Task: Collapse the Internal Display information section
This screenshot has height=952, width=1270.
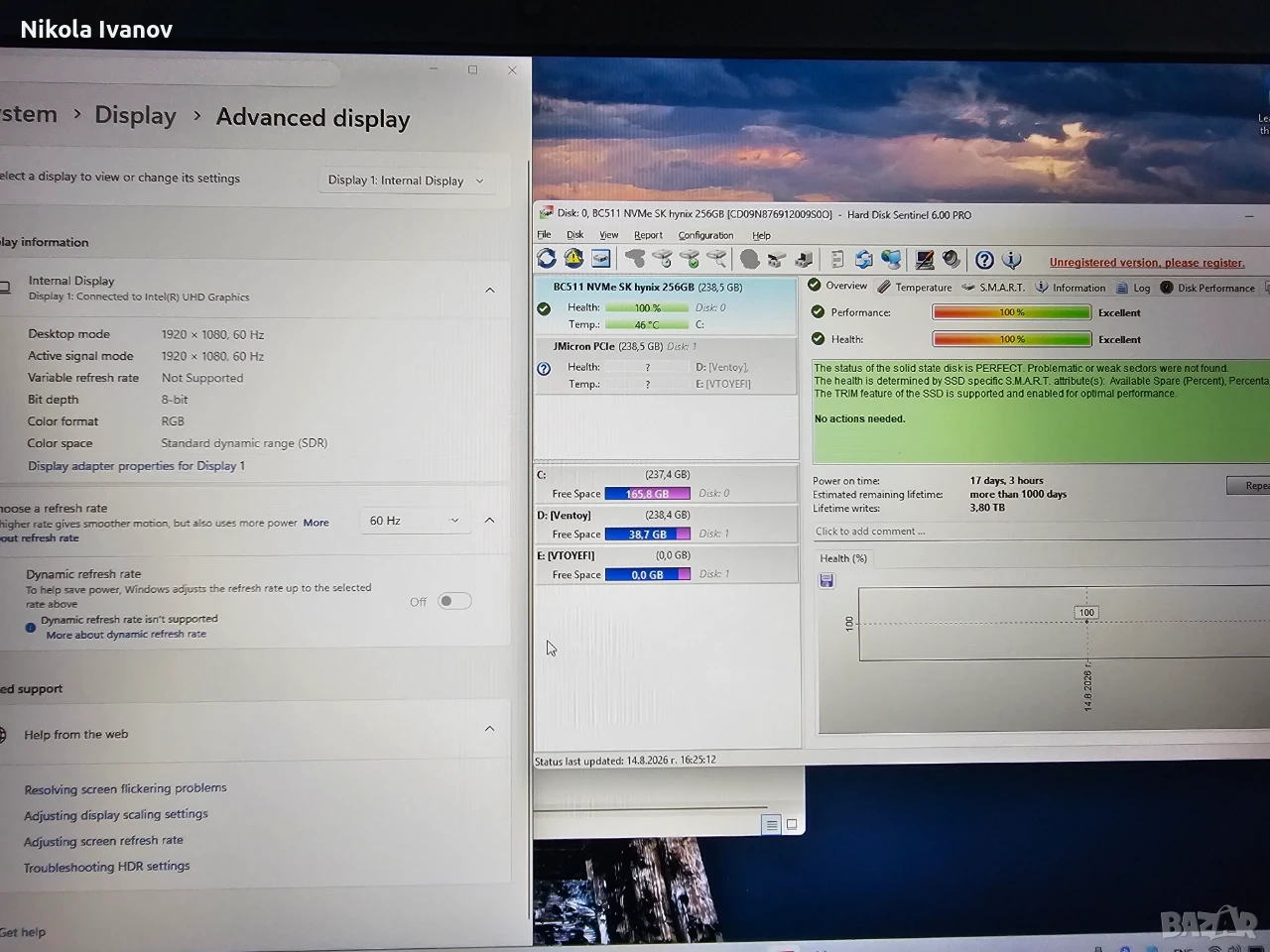Action: pyautogui.click(x=490, y=290)
